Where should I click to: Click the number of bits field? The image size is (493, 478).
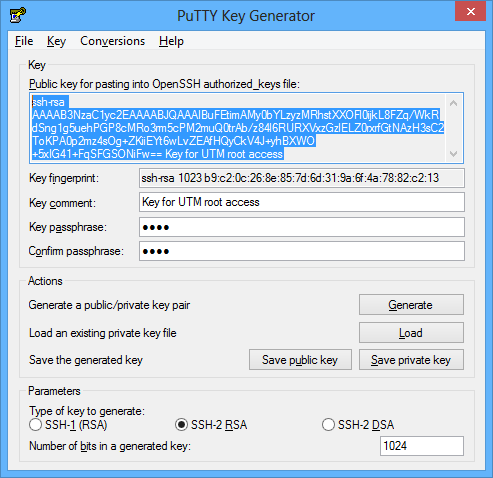tap(422, 446)
